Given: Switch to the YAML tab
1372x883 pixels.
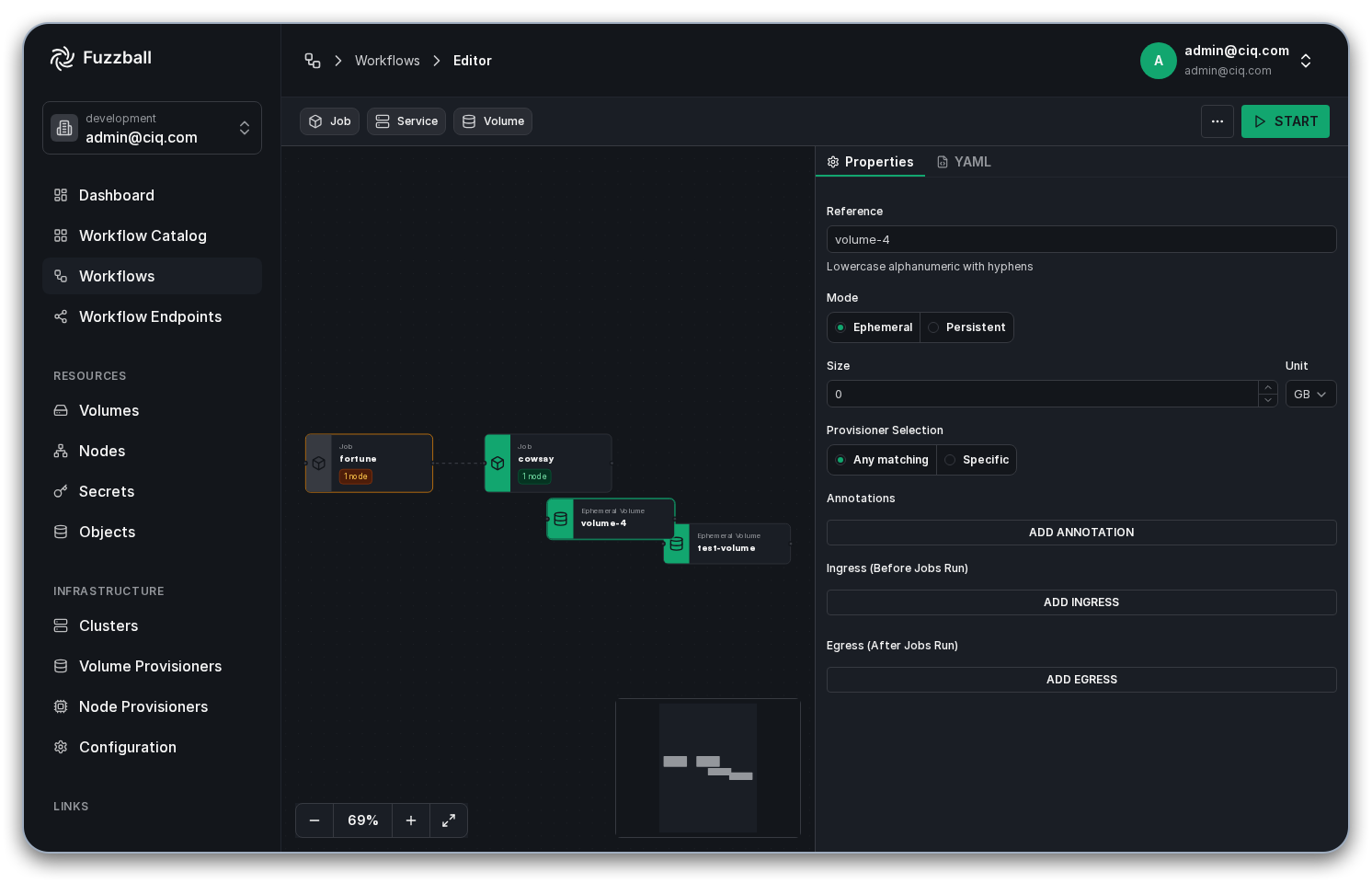Looking at the screenshot, I should [964, 162].
